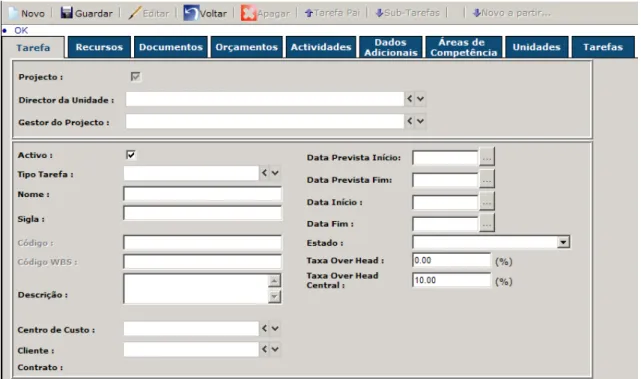Click the Guardar button label
Viewport: 641px width, 379px height.
pyautogui.click(x=94, y=13)
